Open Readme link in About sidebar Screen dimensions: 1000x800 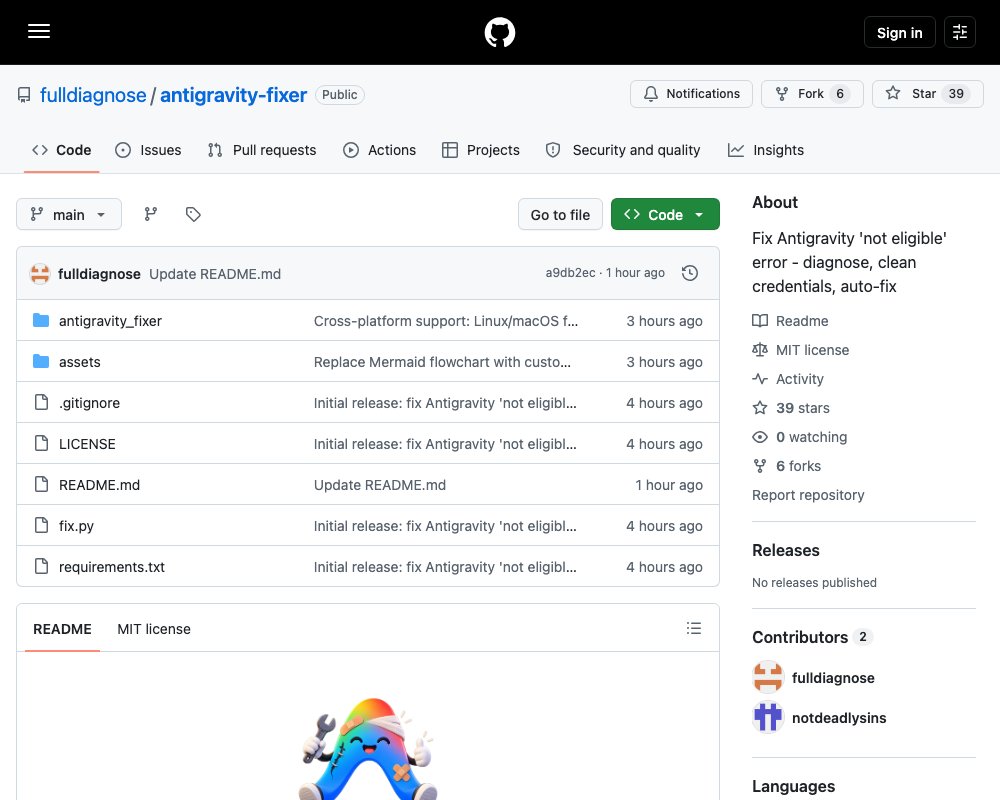(x=790, y=321)
